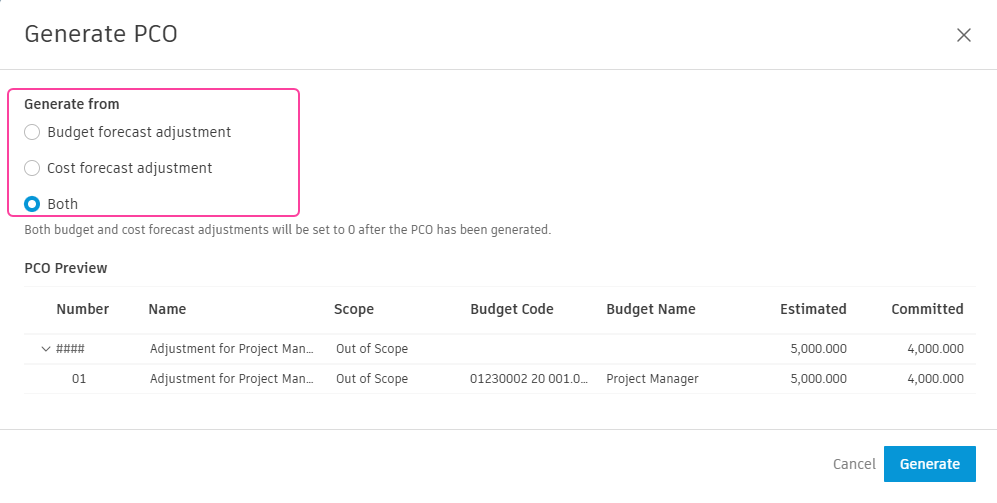The width and height of the screenshot is (997, 503).
Task: Collapse the #### PCO row chevron
Action: point(45,349)
